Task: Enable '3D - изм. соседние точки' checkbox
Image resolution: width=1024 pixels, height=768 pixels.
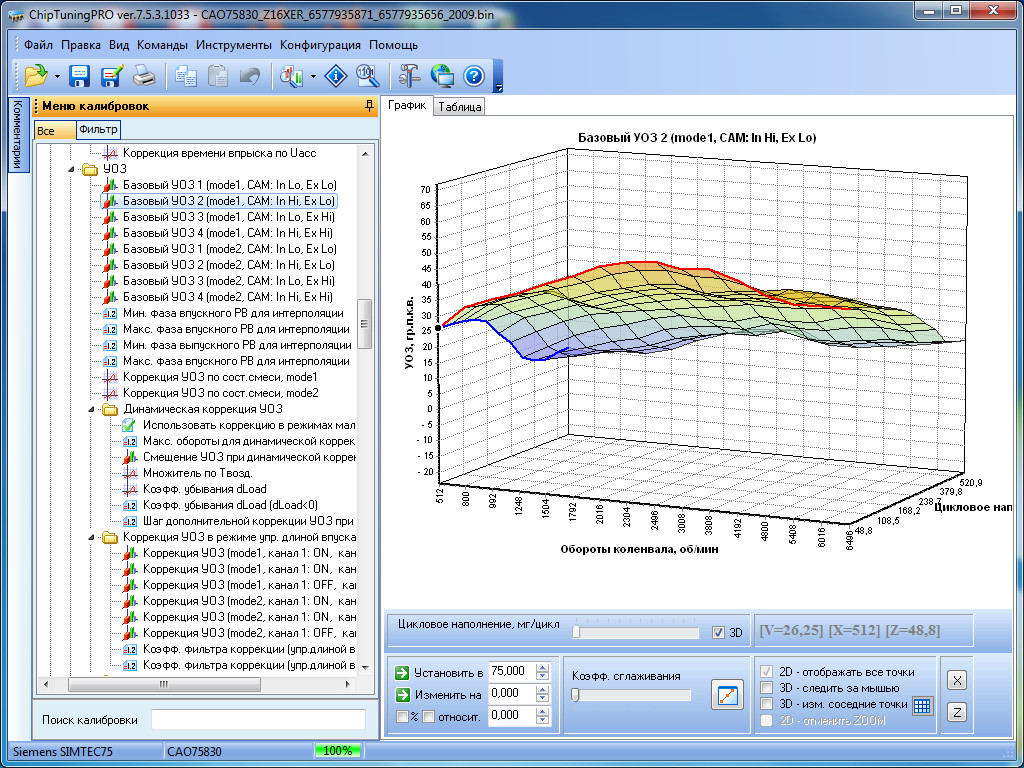Action: point(767,704)
